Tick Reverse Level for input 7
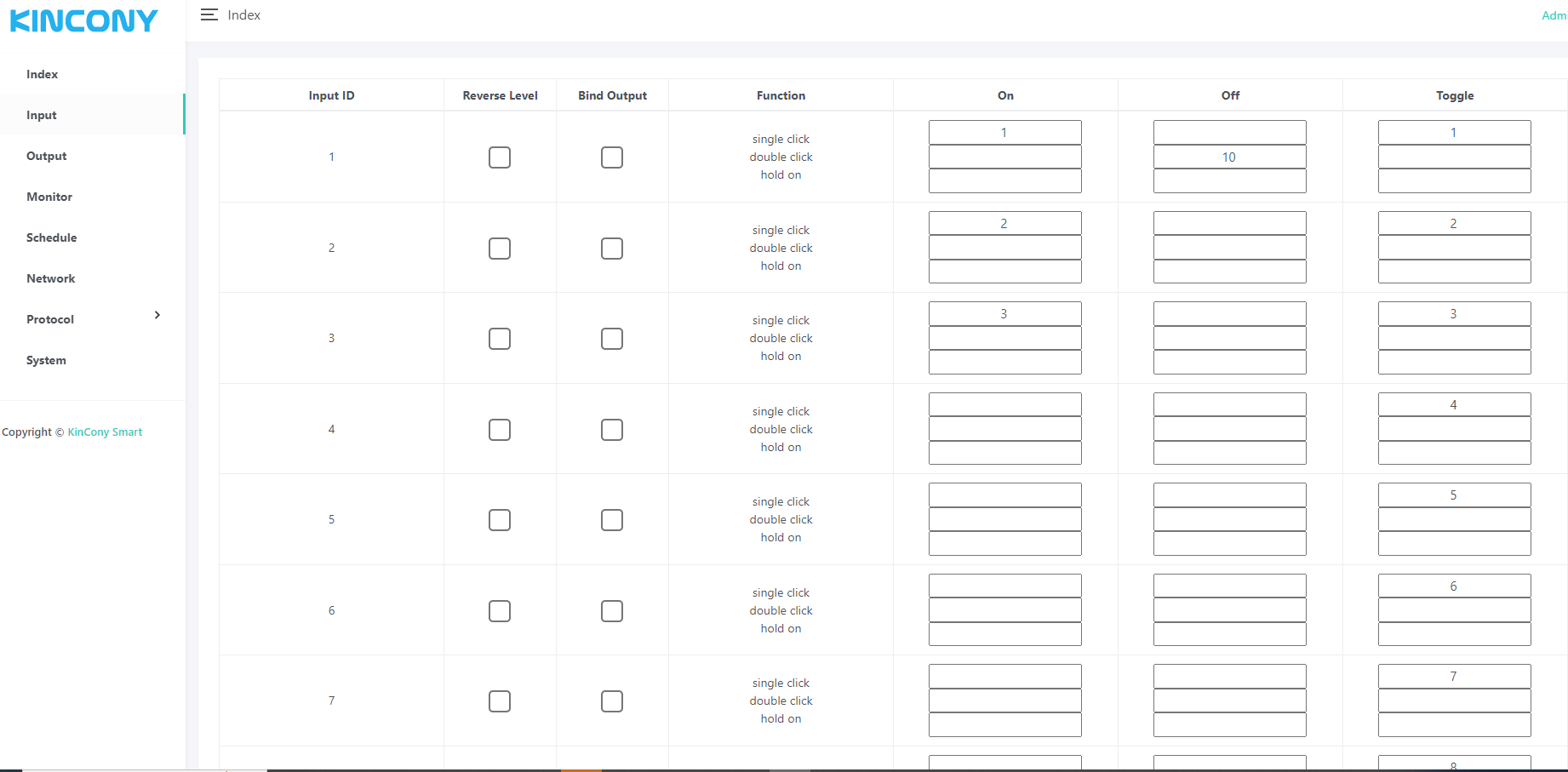Image resolution: width=1568 pixels, height=772 pixels. (x=500, y=701)
